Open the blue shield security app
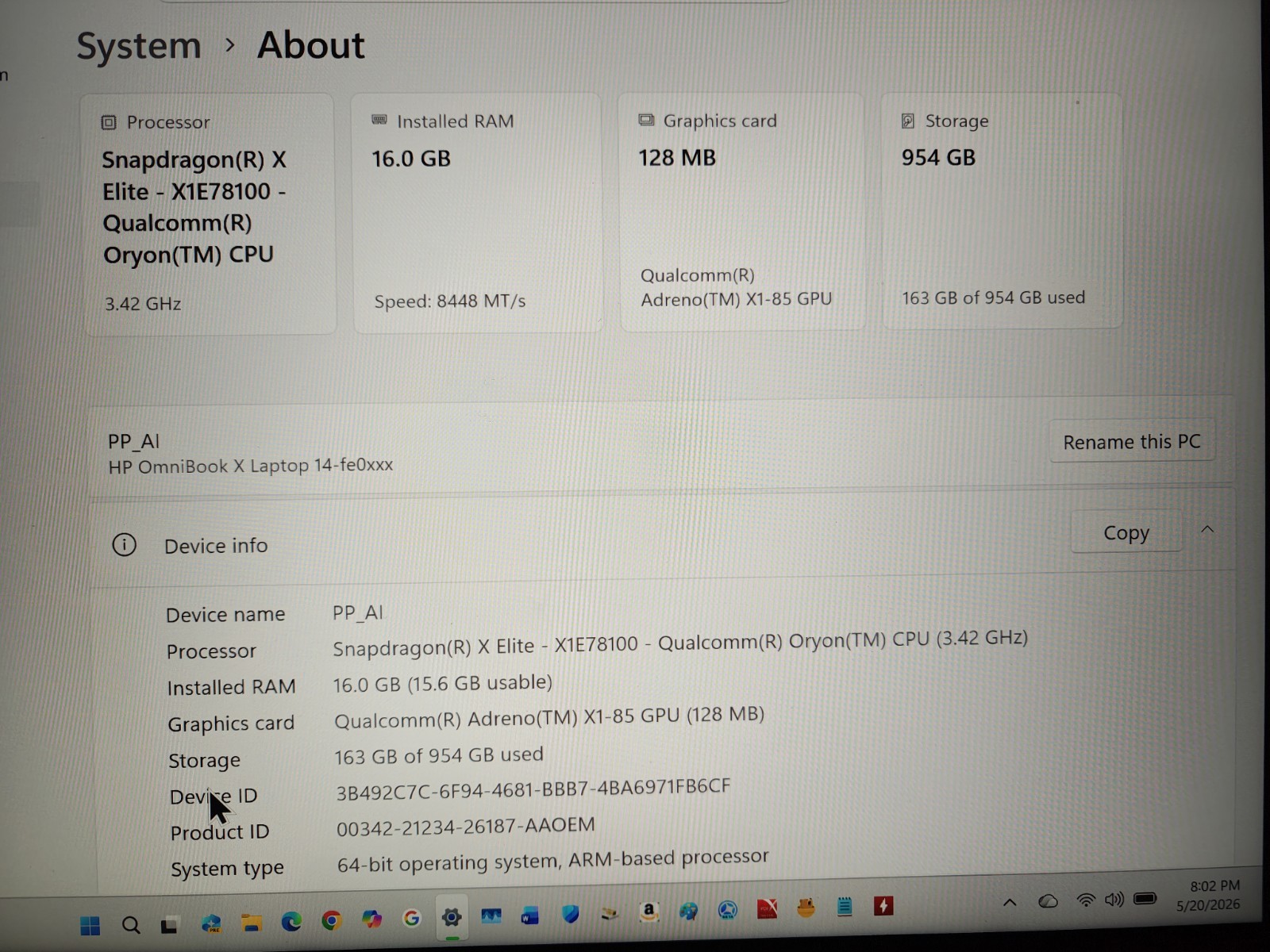The height and width of the screenshot is (952, 1270). pyautogui.click(x=570, y=915)
